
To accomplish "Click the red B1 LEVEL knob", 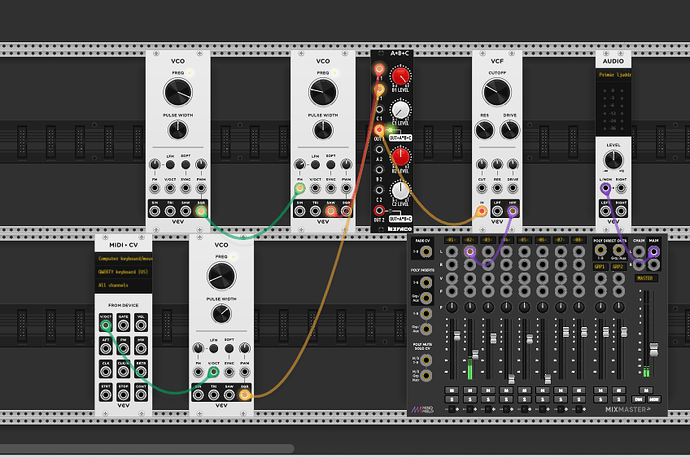I will 401,78.
